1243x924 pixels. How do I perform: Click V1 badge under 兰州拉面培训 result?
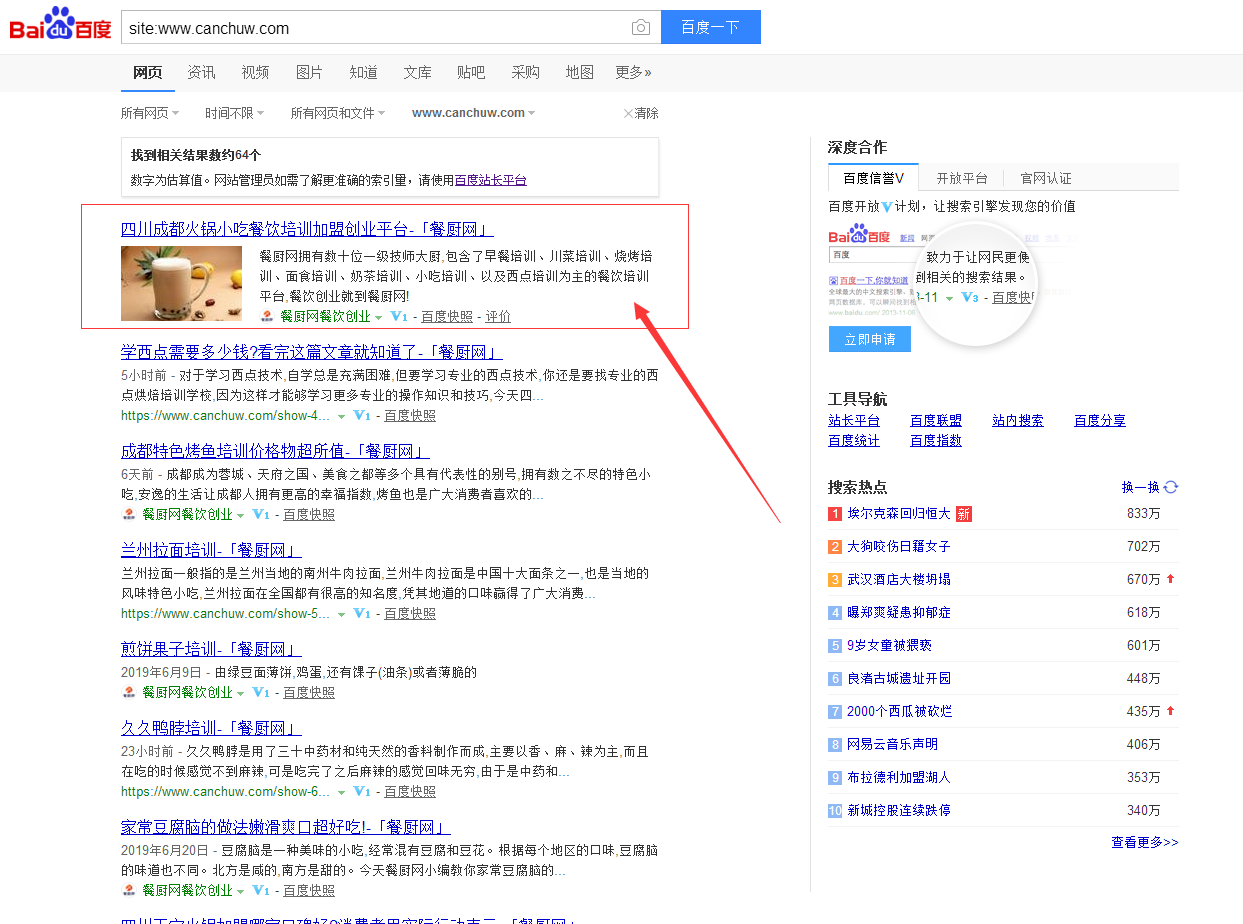point(362,613)
